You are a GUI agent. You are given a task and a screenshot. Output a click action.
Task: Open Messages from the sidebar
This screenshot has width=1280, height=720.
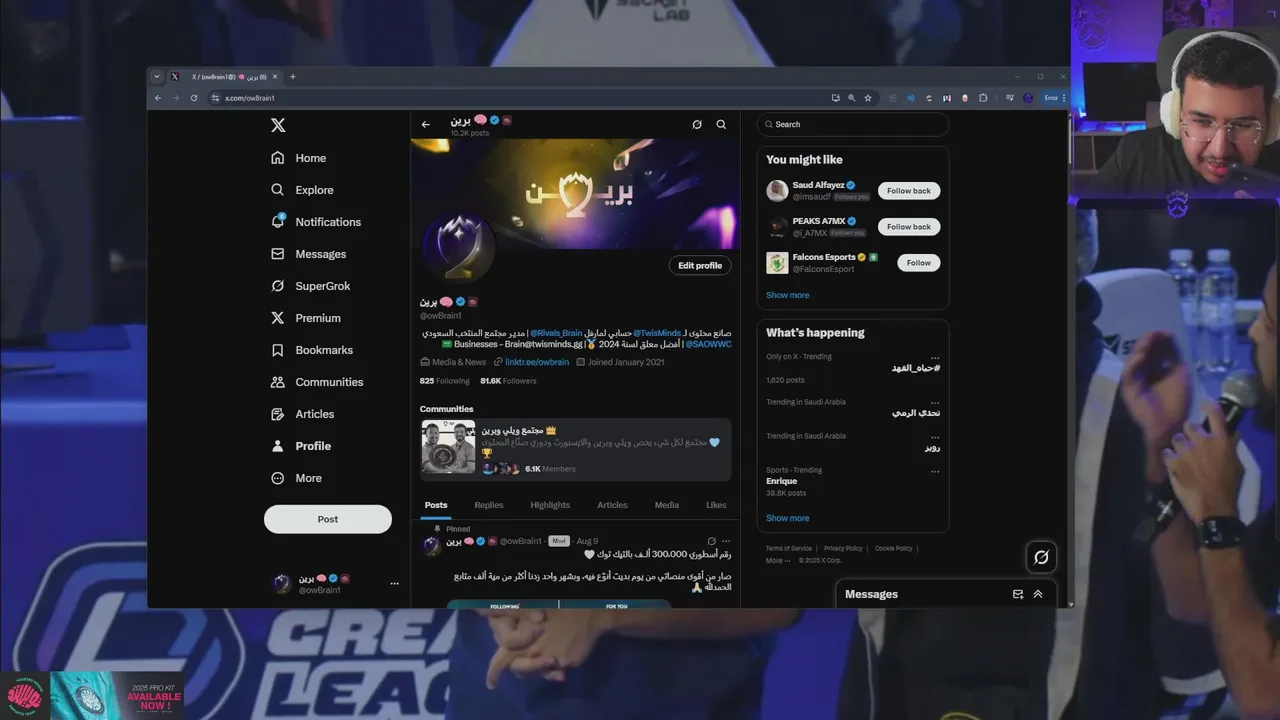pos(308,254)
